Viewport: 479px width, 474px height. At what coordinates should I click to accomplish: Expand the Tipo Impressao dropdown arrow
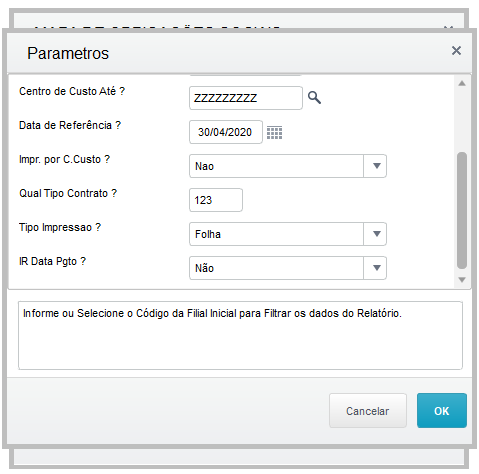(x=376, y=234)
